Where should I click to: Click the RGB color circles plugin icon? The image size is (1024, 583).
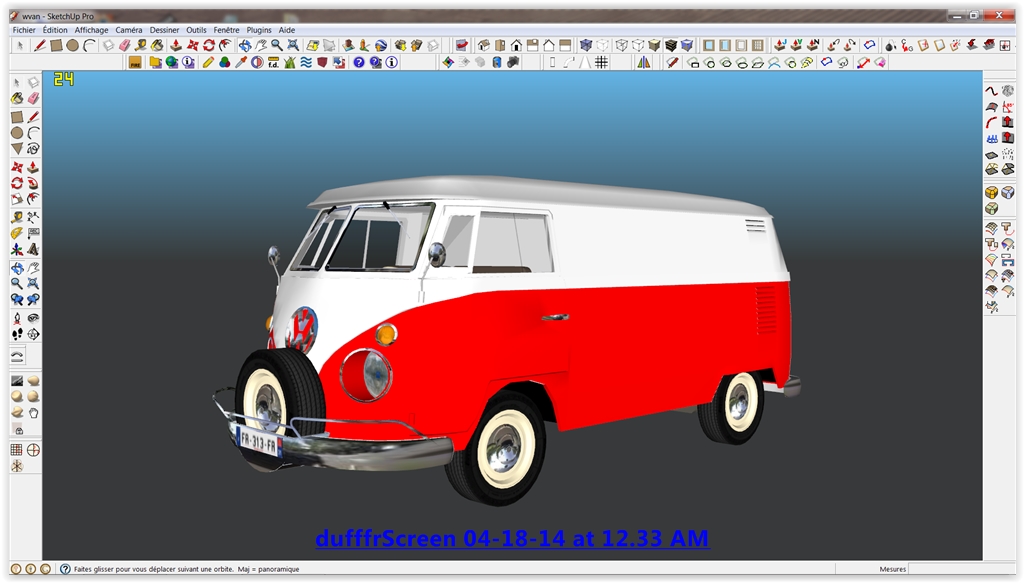224,62
